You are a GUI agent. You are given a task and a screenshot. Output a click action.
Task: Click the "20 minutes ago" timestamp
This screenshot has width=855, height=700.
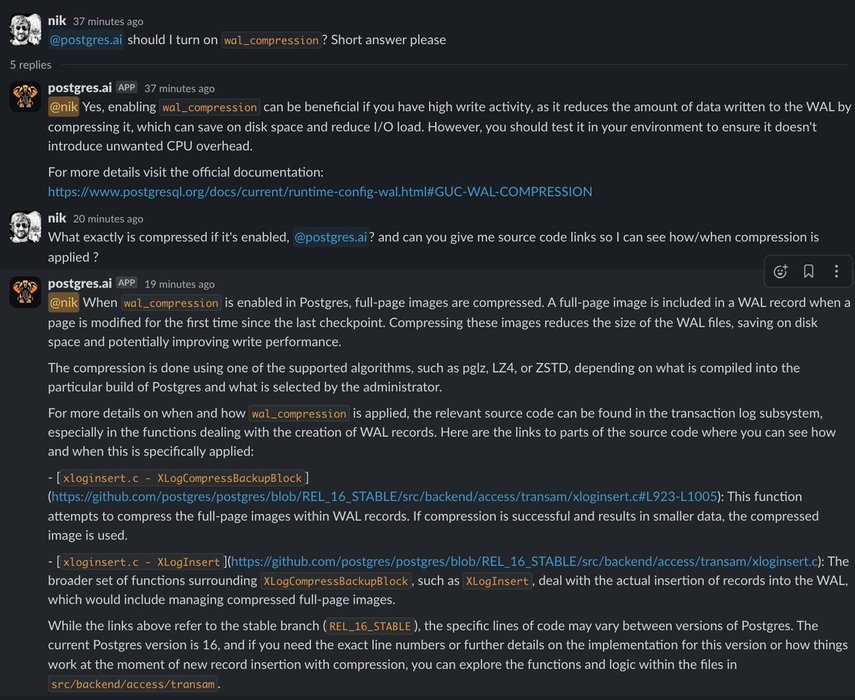point(108,218)
